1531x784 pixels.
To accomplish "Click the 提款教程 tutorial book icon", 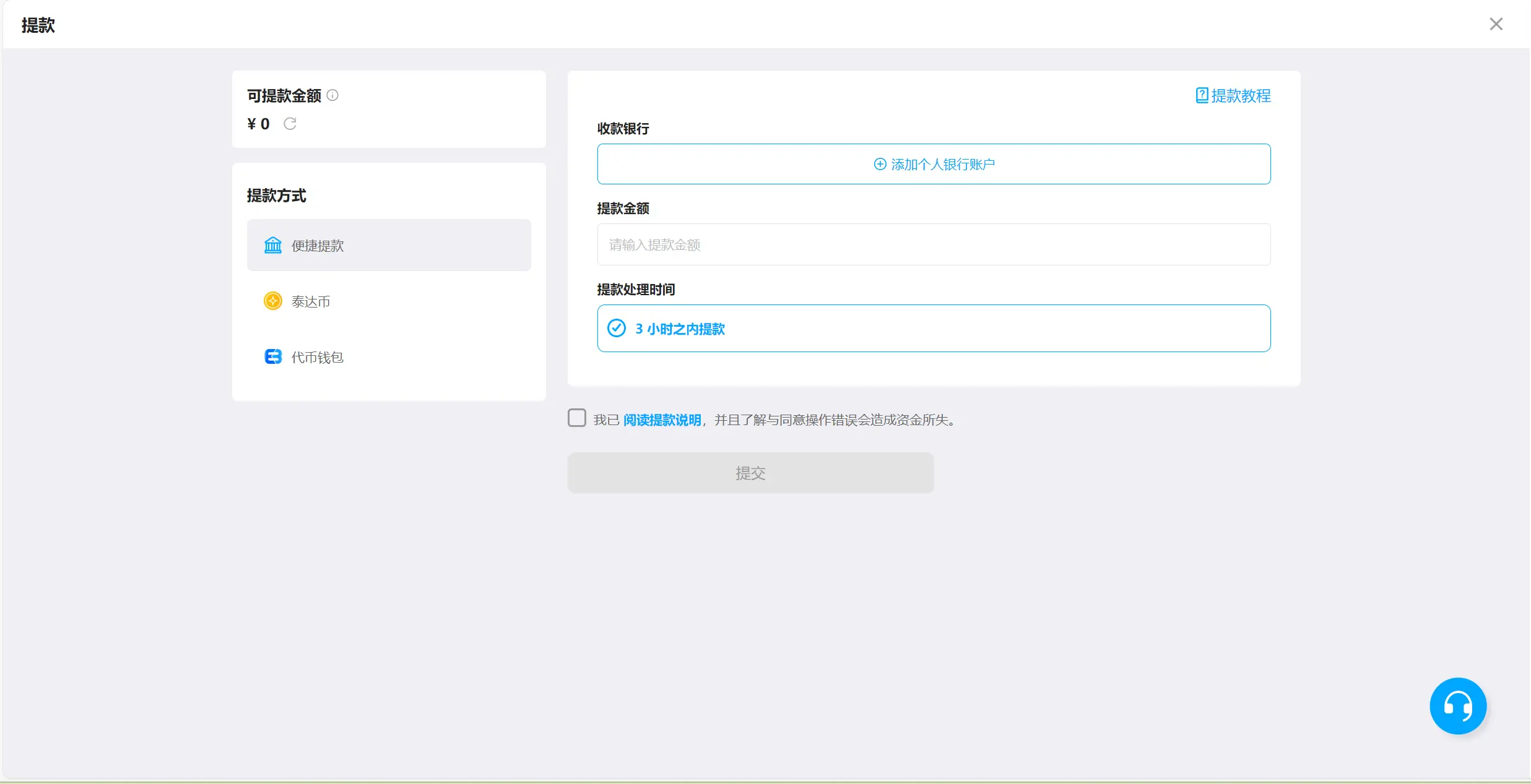I will point(1200,95).
